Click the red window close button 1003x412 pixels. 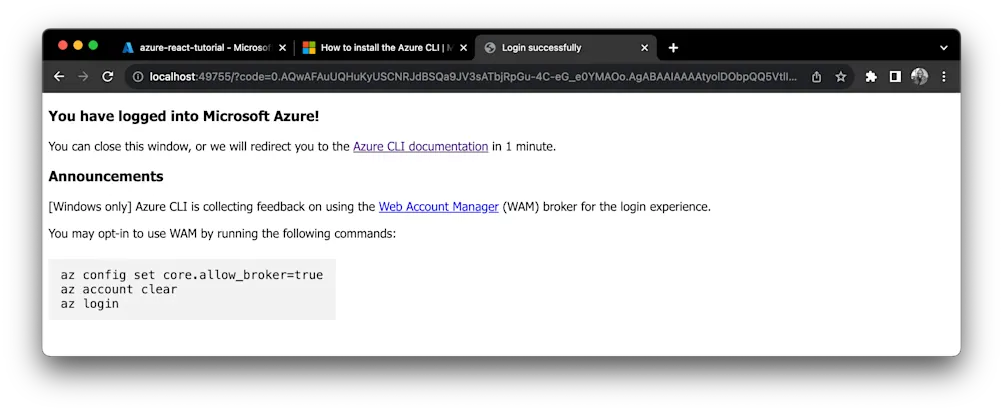pyautogui.click(x=63, y=45)
